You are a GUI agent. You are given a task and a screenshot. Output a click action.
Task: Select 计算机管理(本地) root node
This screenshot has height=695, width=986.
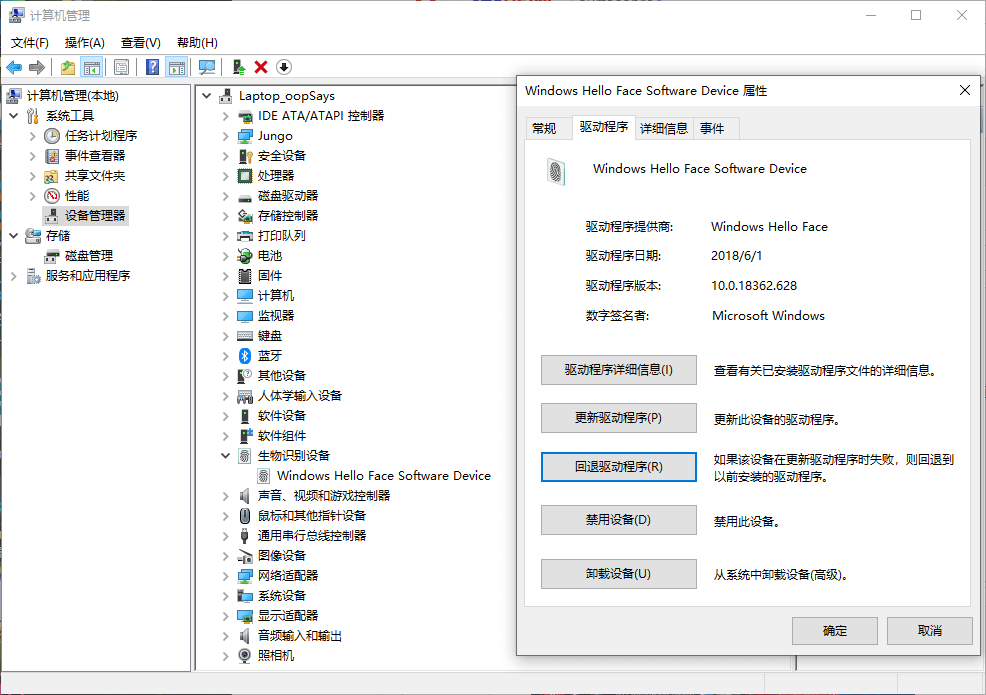[63, 96]
